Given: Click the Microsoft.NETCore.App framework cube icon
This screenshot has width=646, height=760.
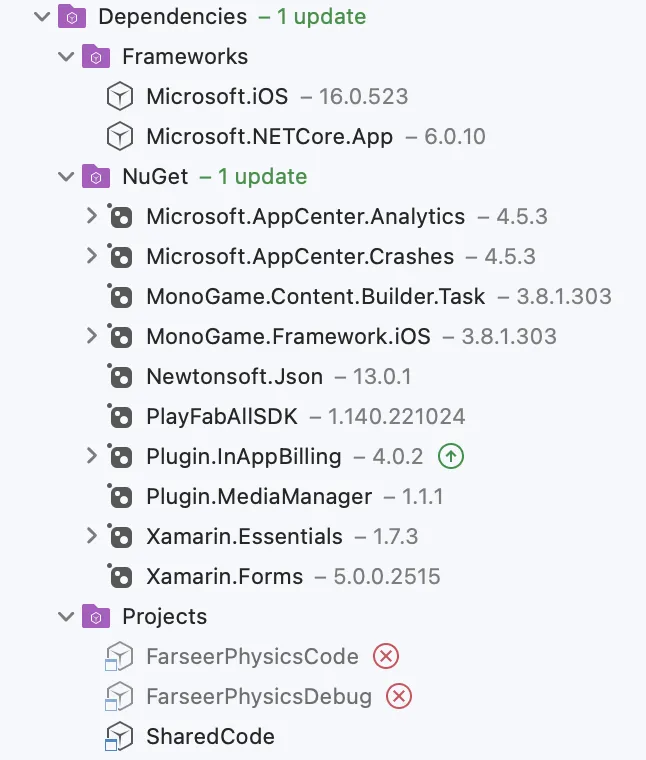Looking at the screenshot, I should pyautogui.click(x=120, y=137).
